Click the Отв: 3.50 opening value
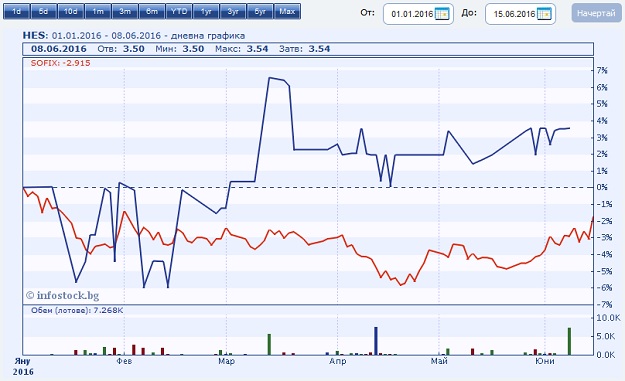The width and height of the screenshot is (625, 381). click(121, 49)
